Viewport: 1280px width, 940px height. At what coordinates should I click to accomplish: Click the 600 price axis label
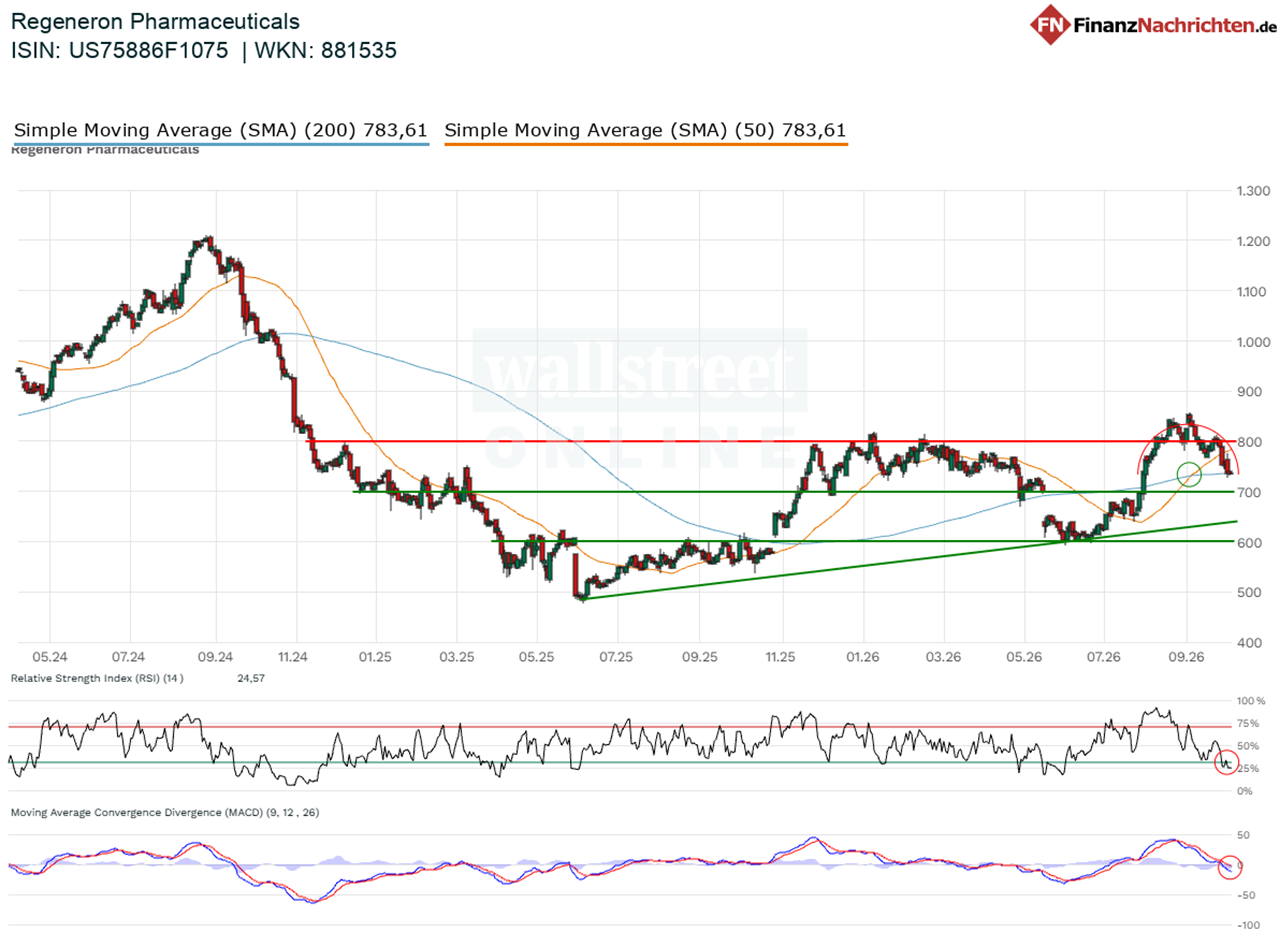pos(1249,542)
